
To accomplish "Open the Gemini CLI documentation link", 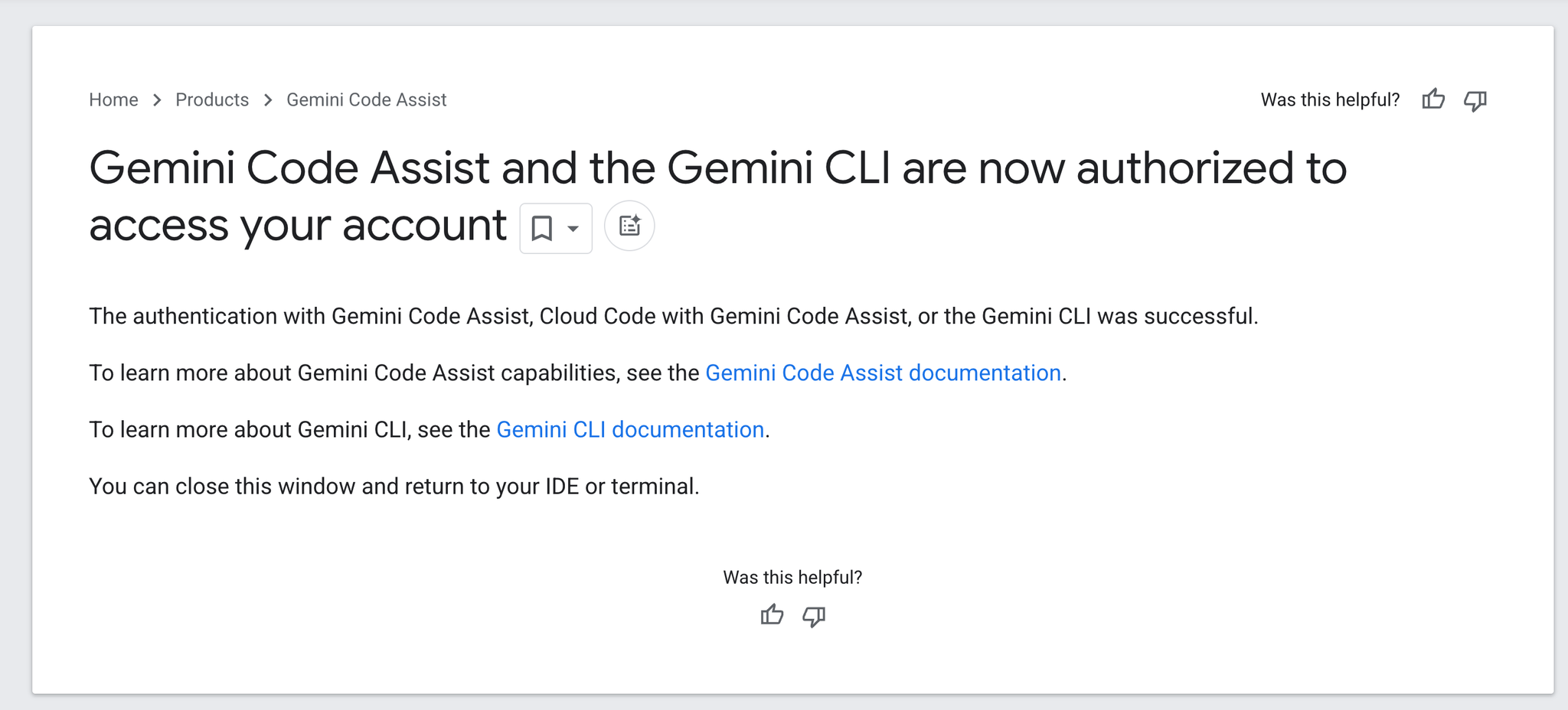I will tap(630, 429).
